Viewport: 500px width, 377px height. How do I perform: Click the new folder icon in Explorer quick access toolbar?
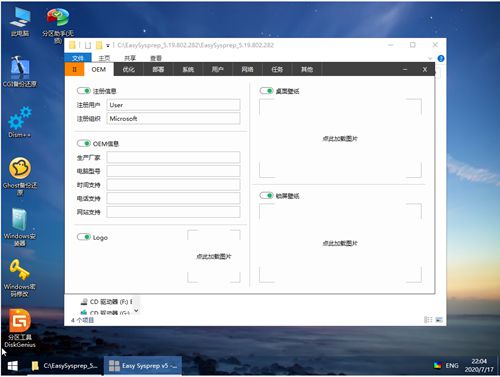pyautogui.click(x=99, y=45)
